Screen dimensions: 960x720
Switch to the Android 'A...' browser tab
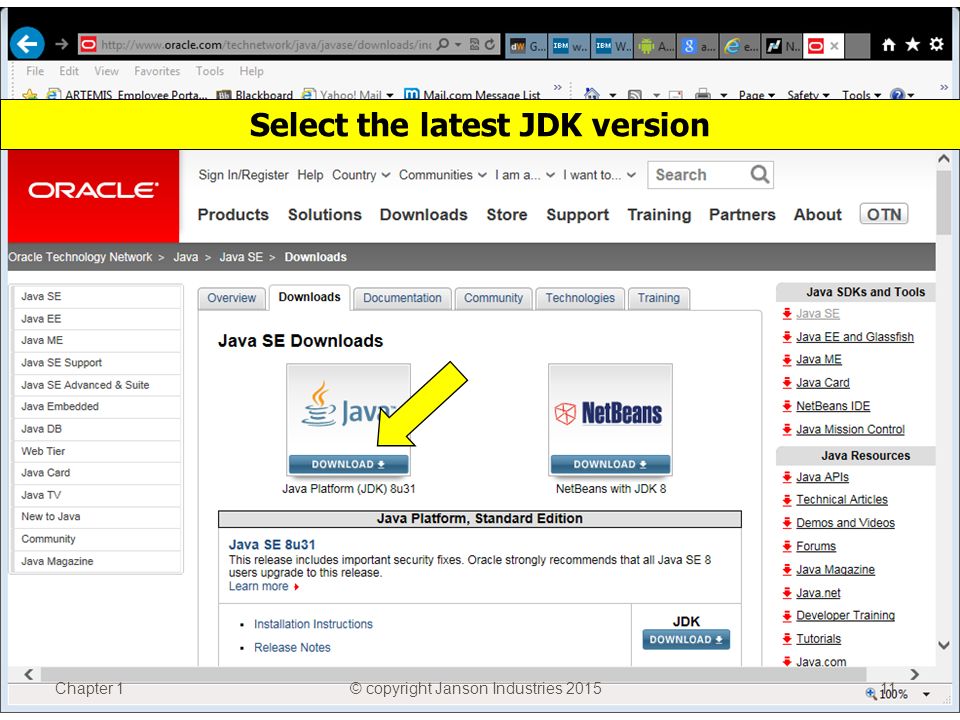point(655,46)
